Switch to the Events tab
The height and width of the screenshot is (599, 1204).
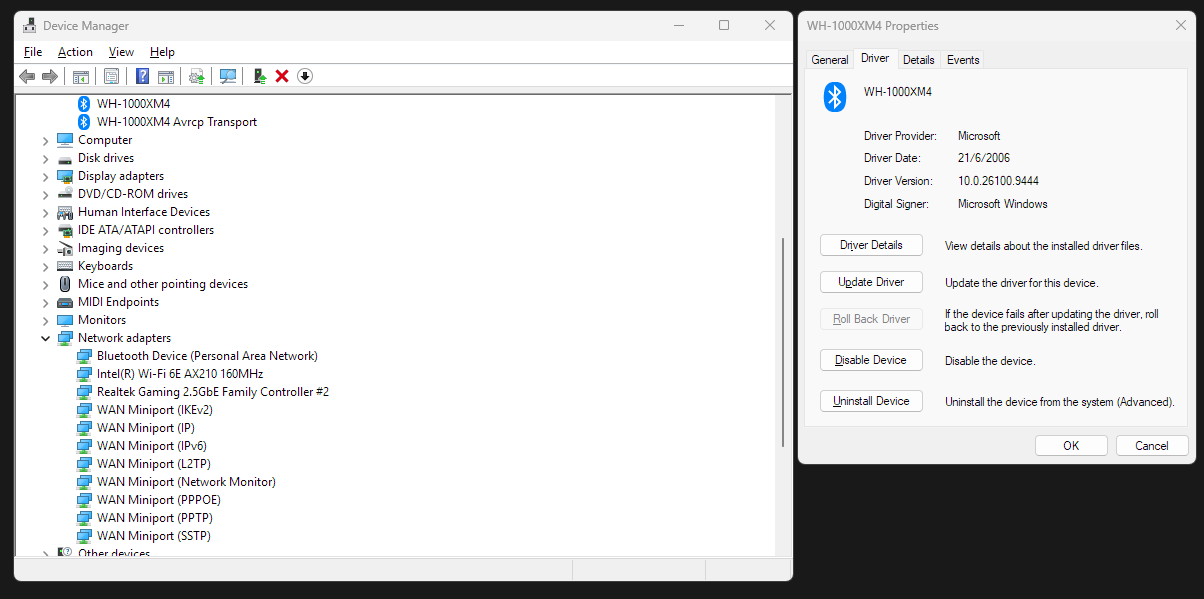pyautogui.click(x=963, y=60)
